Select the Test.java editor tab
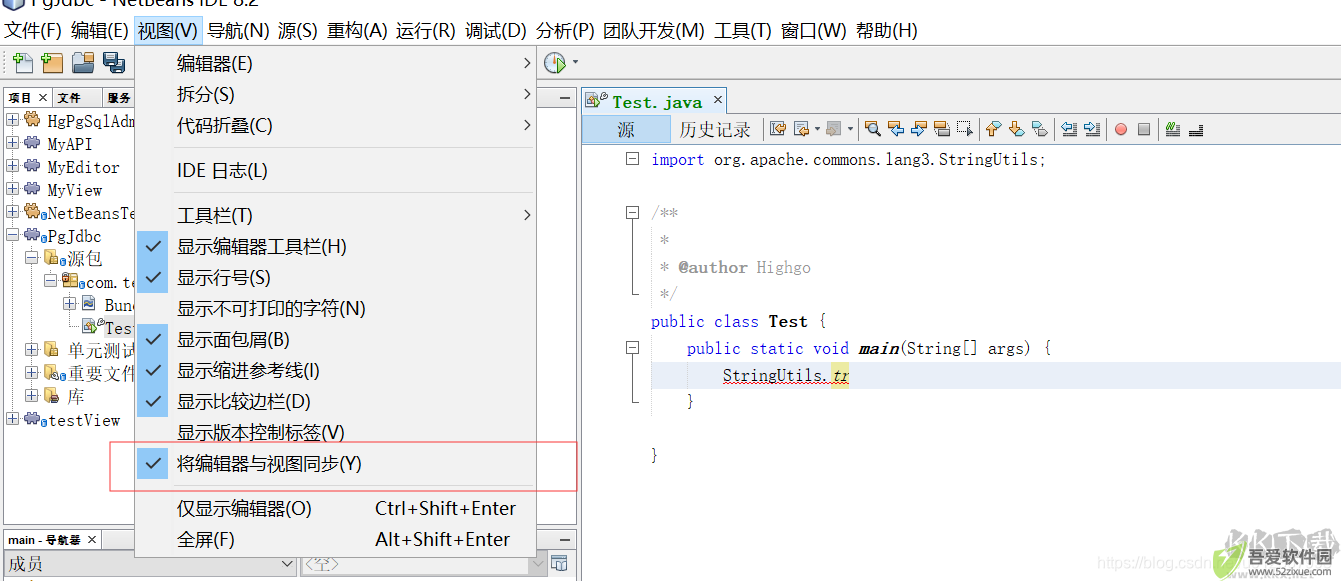The image size is (1341, 581). pos(657,101)
